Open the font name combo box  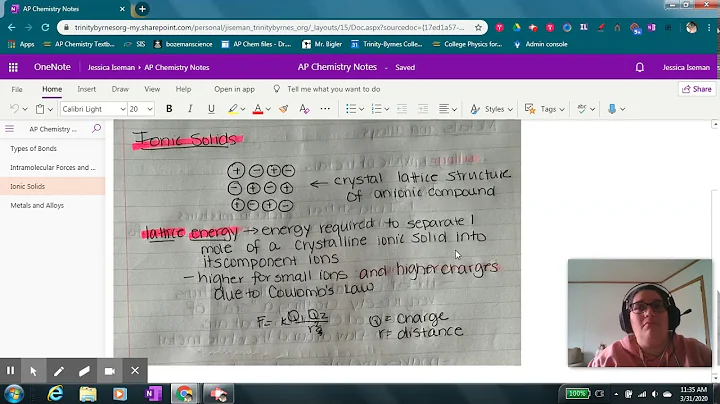click(94, 109)
